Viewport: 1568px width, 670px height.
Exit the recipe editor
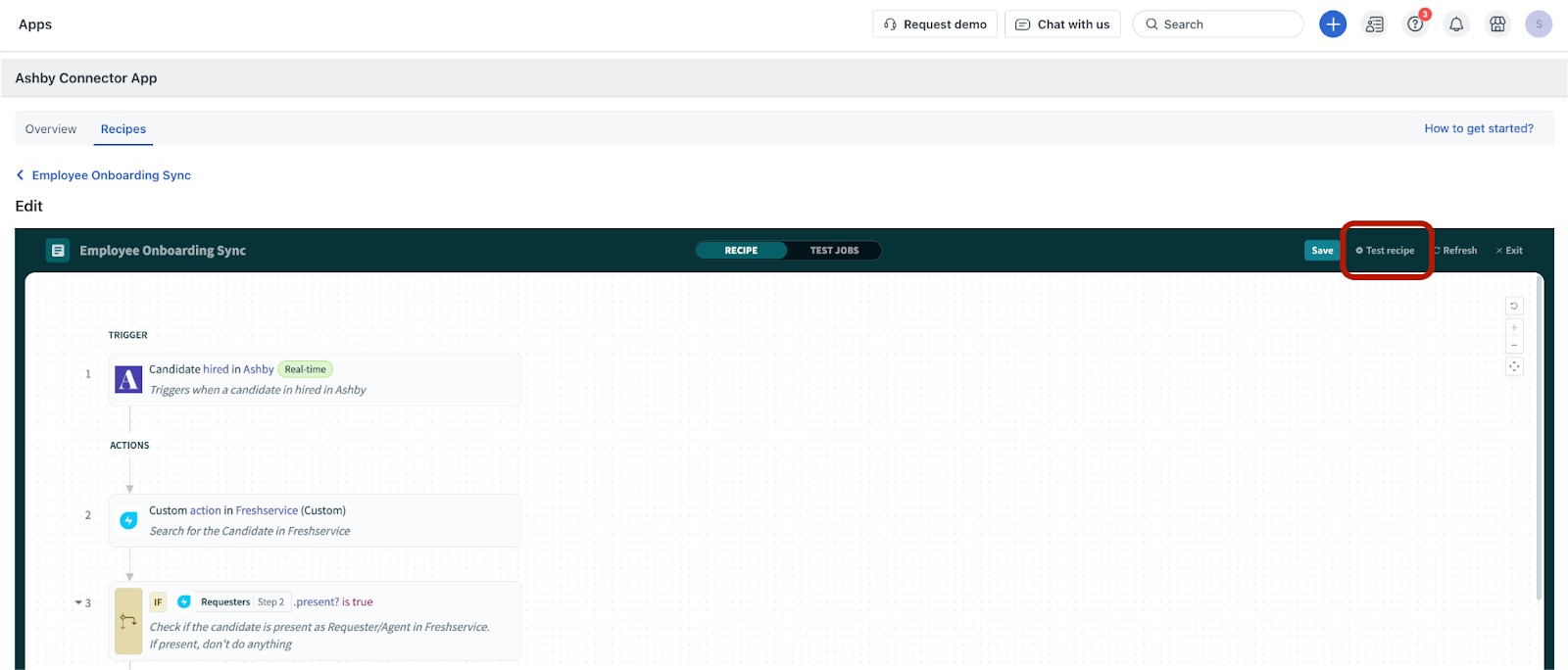click(x=1509, y=251)
